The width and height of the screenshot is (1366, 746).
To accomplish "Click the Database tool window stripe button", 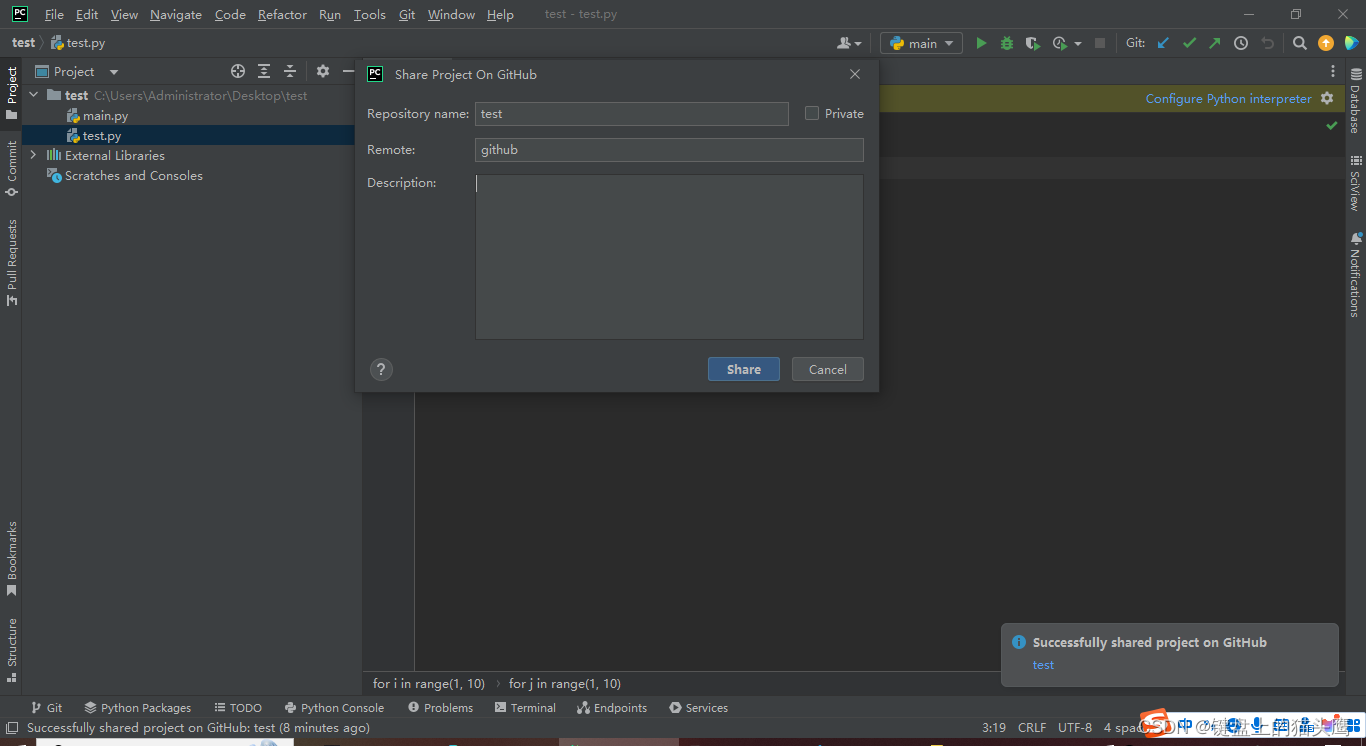I will coord(1356,95).
